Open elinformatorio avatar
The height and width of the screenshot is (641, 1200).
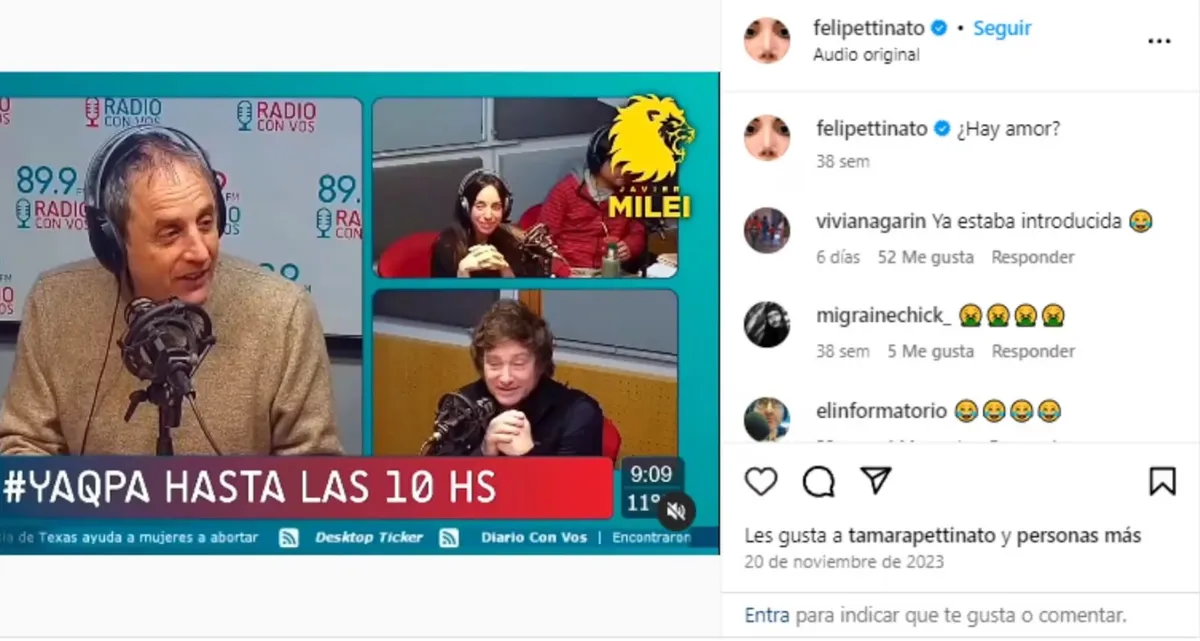pos(767,419)
